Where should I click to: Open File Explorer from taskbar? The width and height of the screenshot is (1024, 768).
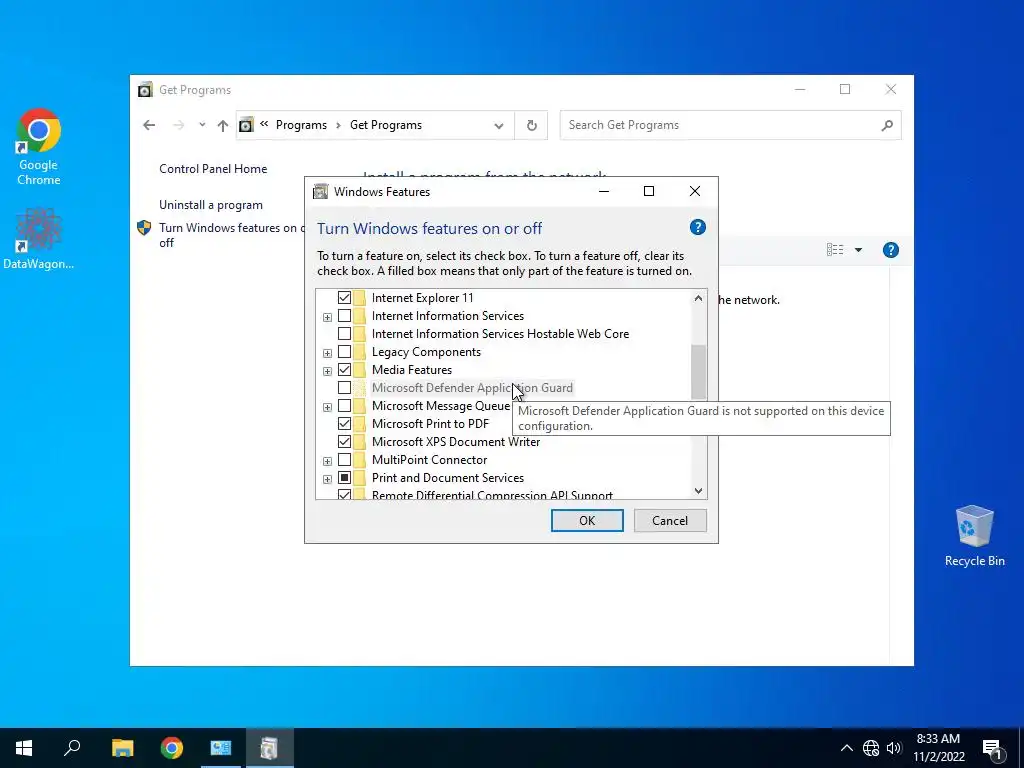(x=122, y=748)
